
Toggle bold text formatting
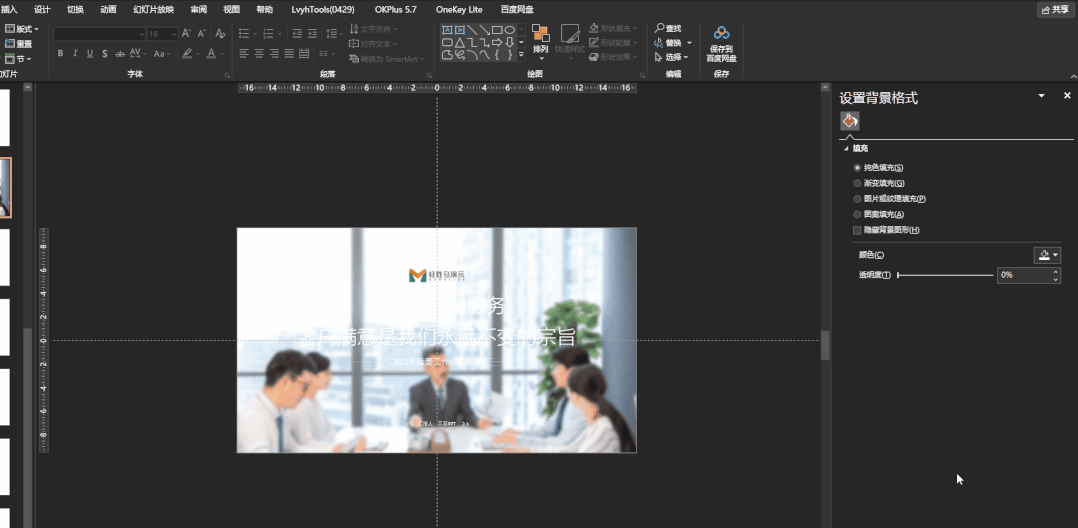60,54
